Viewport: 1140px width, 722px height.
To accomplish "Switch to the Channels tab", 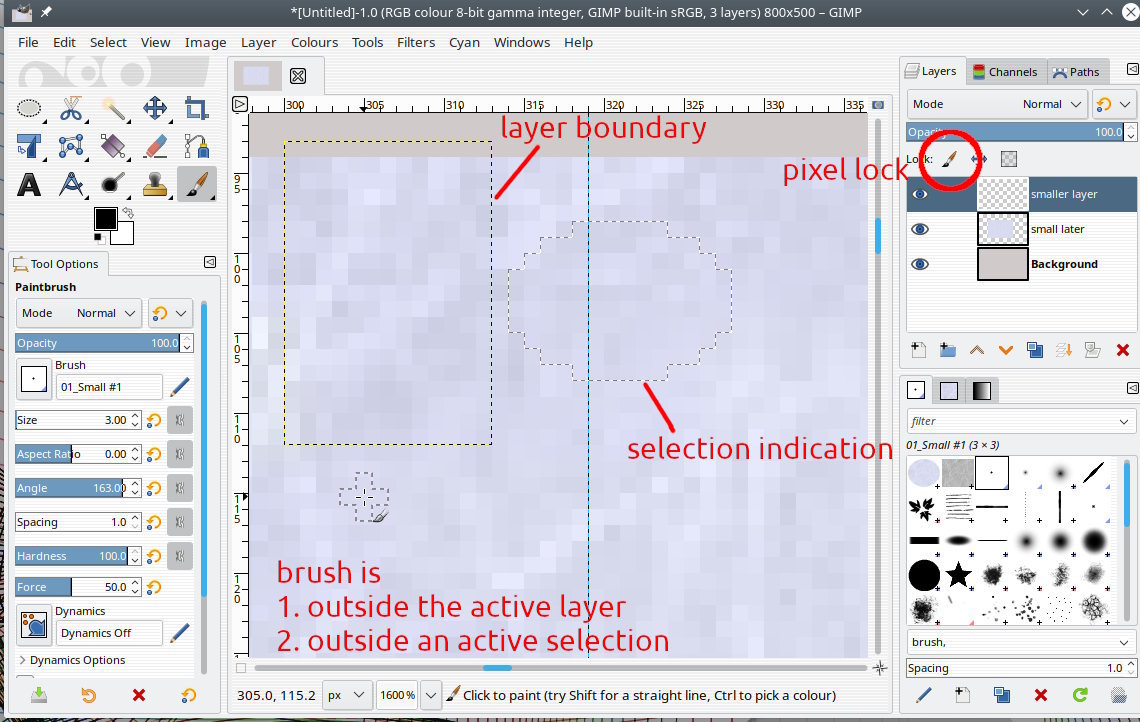I will point(1005,72).
